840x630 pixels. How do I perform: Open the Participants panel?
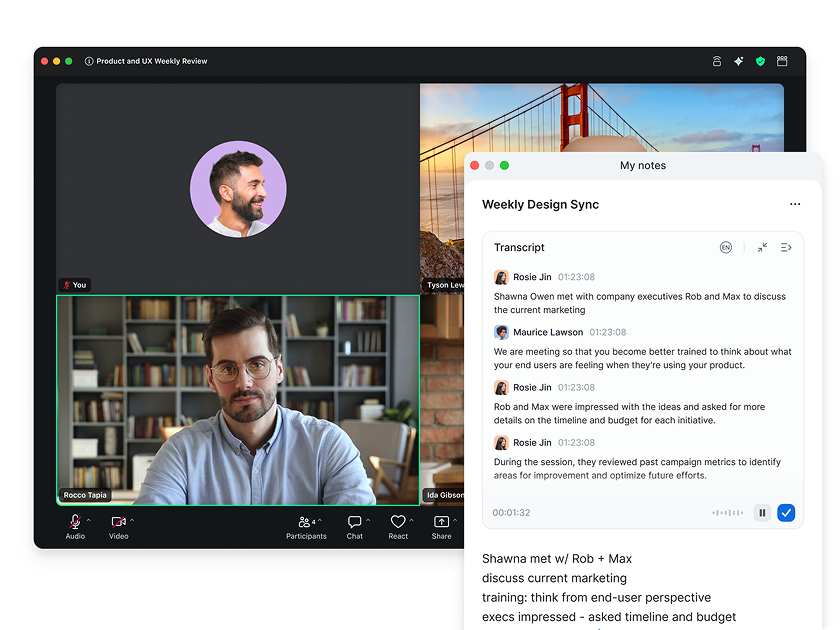[x=305, y=521]
